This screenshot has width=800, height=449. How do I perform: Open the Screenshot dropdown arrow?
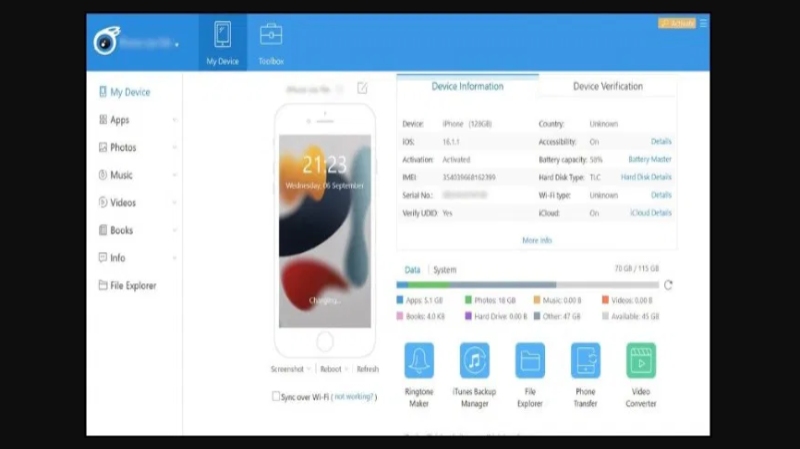coord(309,369)
